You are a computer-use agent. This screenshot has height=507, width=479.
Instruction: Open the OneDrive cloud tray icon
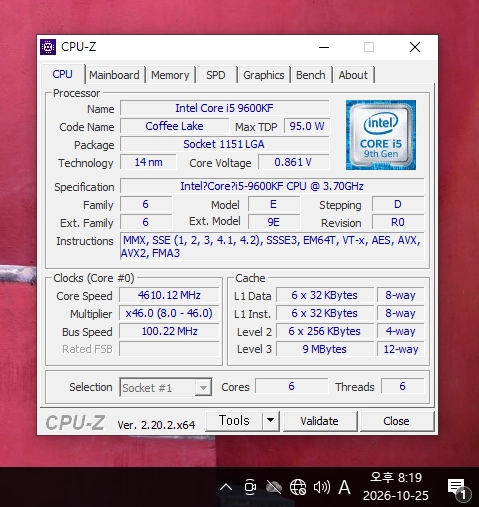(274, 487)
